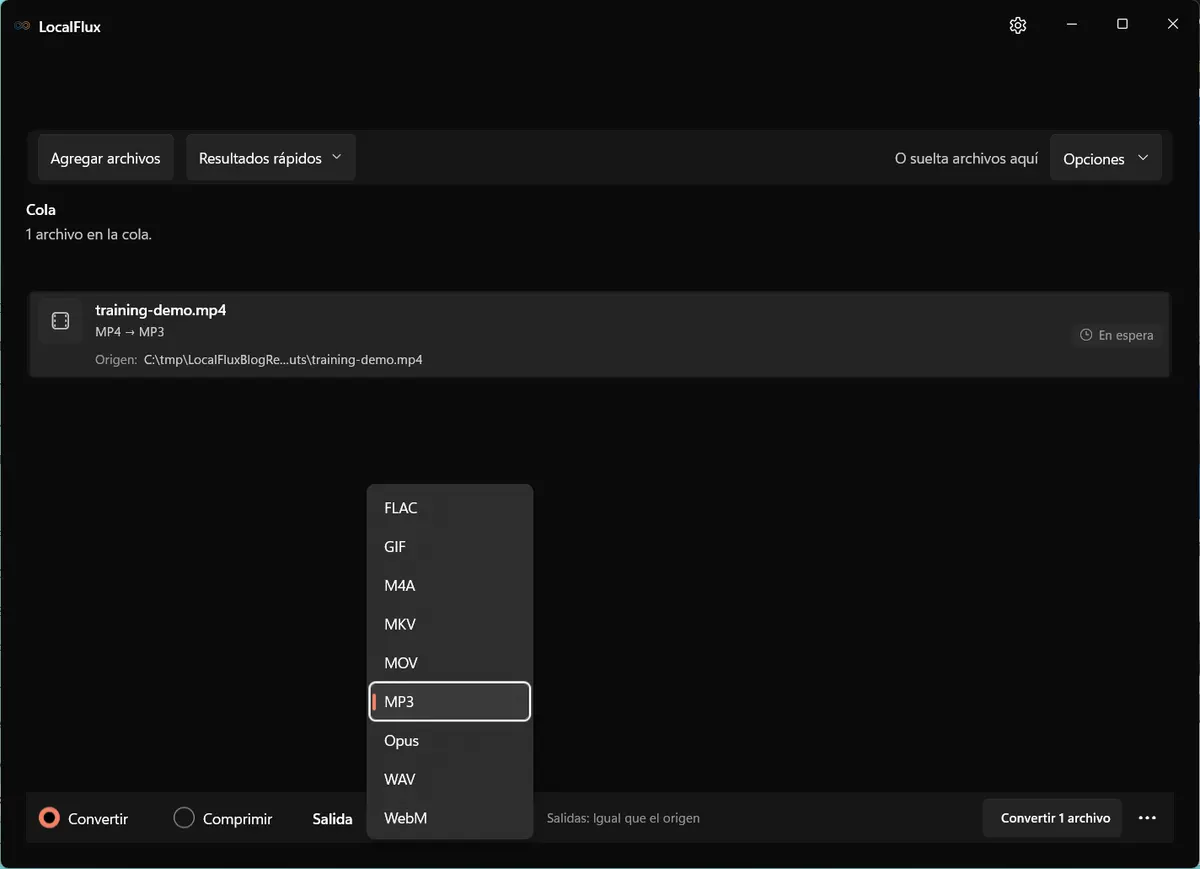Open the three-dot more options menu
This screenshot has width=1200, height=869.
tap(1147, 818)
